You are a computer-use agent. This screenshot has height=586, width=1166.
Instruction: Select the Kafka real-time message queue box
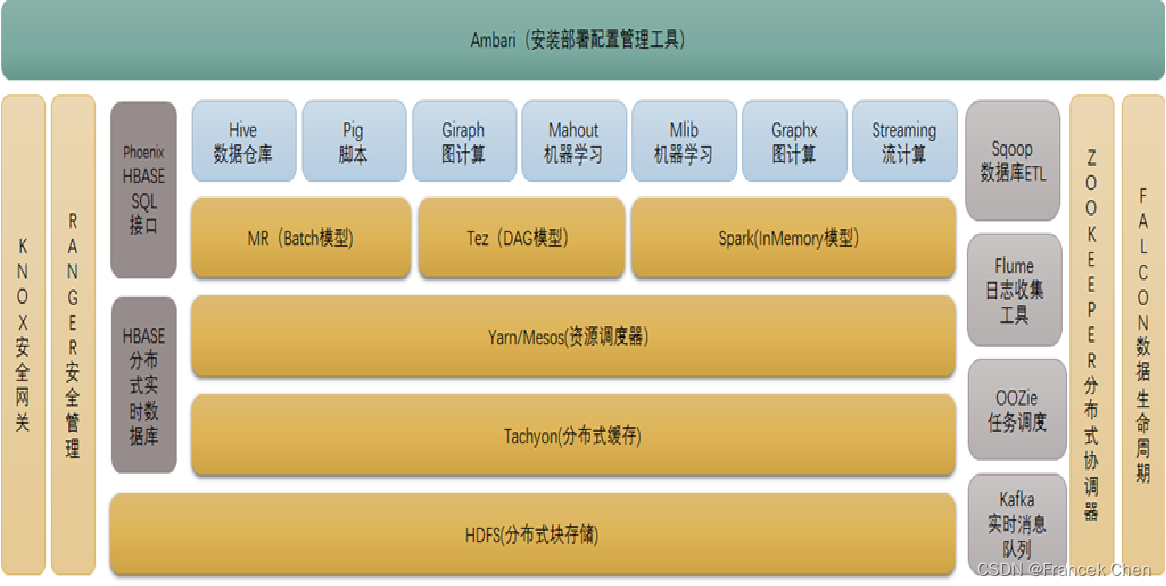tap(1012, 524)
